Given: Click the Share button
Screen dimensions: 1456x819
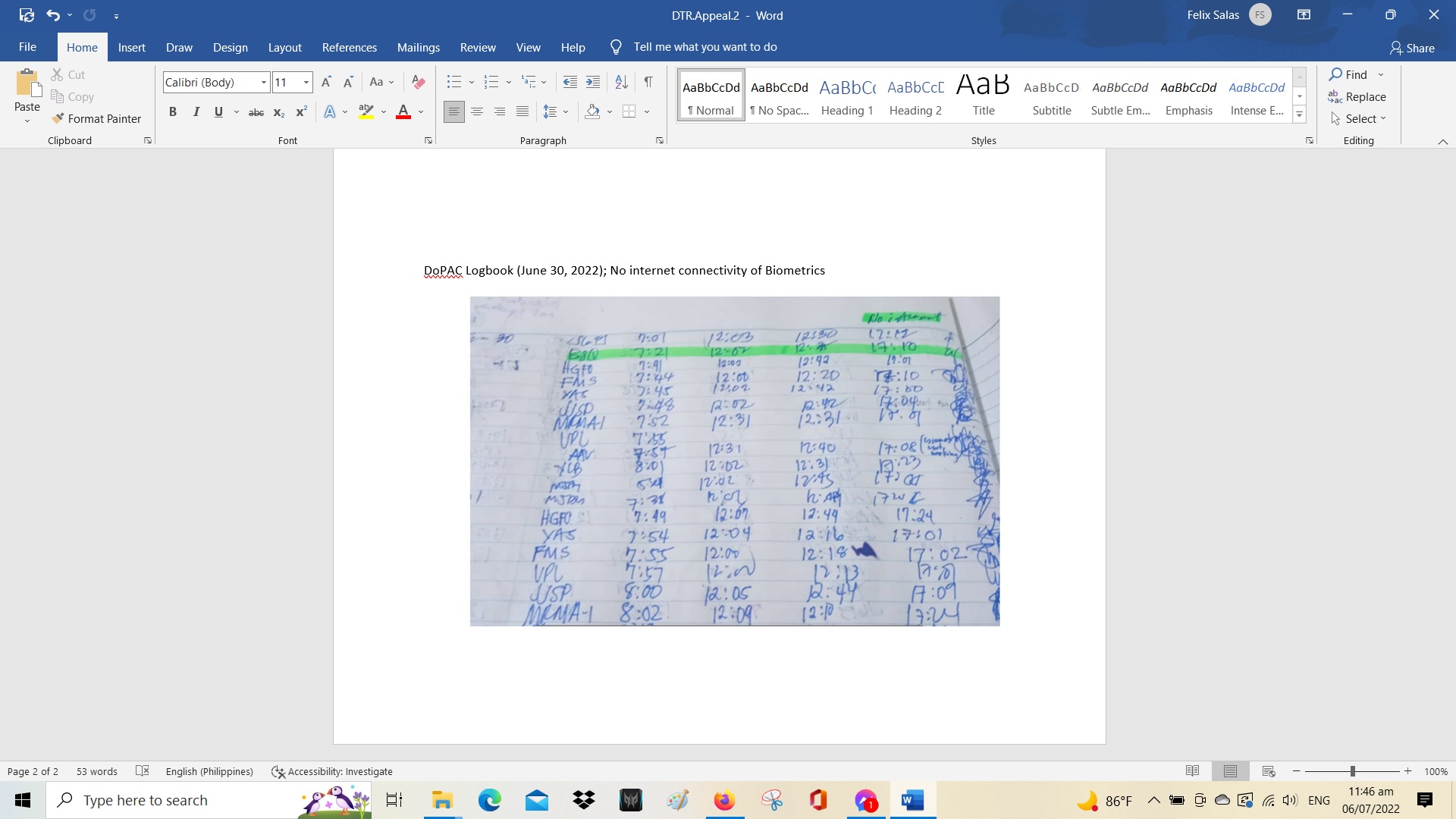Looking at the screenshot, I should coord(1412,48).
